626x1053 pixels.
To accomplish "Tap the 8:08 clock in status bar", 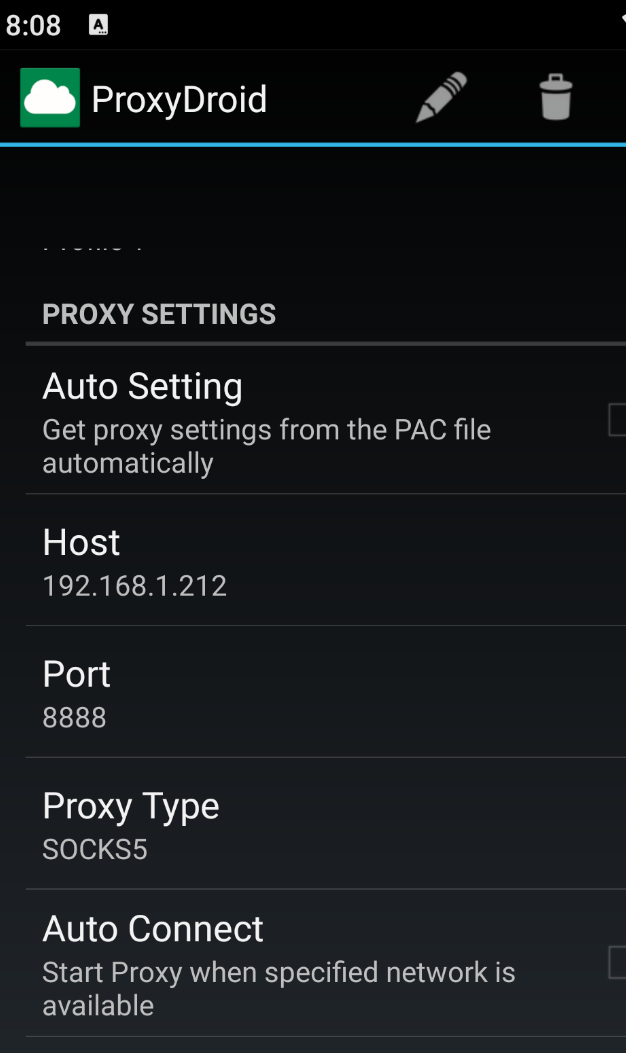I will (33, 26).
